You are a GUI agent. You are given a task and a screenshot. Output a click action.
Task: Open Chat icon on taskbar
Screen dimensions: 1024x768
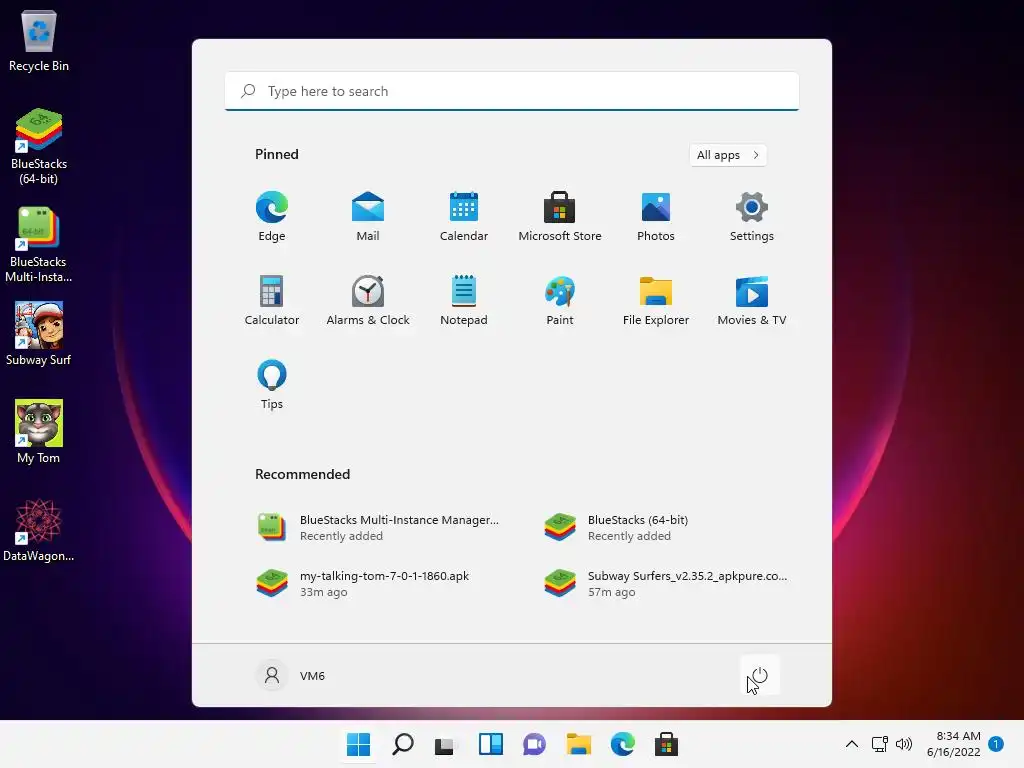[534, 744]
